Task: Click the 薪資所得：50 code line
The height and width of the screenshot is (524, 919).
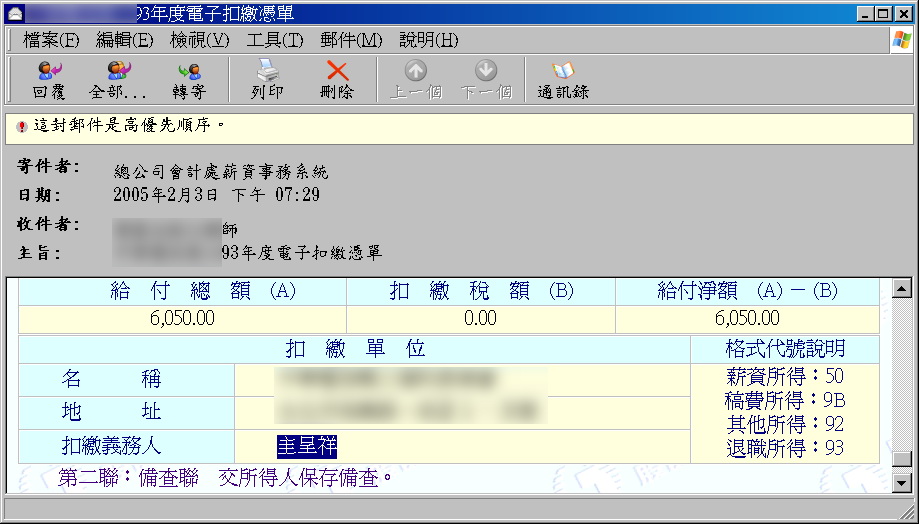Action: (785, 376)
